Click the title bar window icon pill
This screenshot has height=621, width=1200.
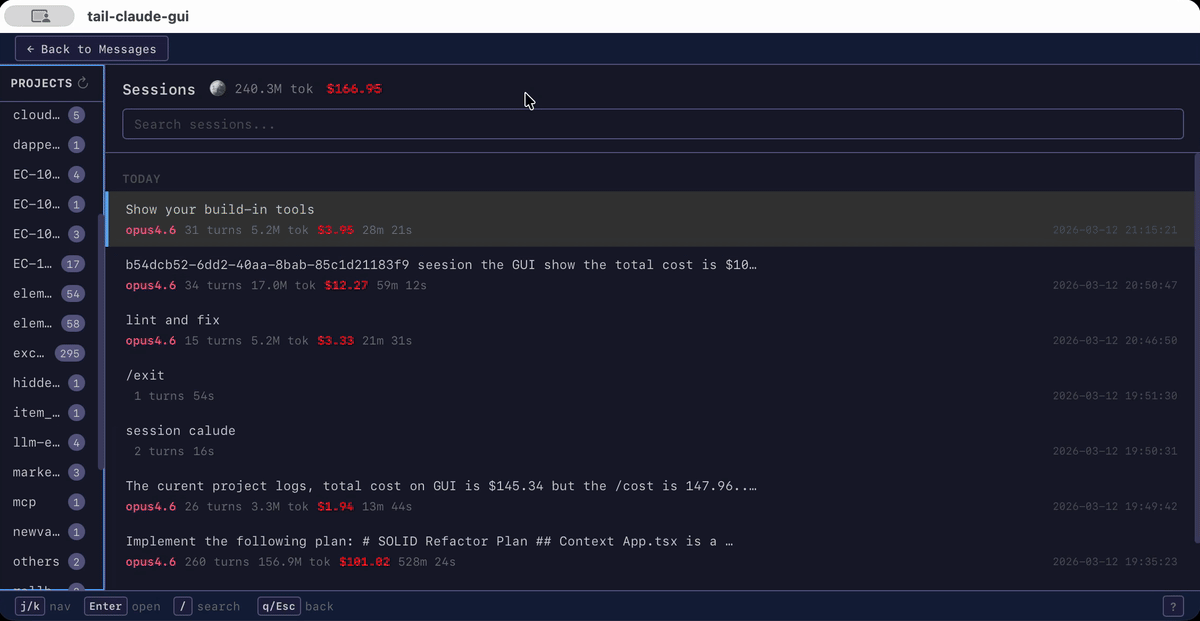click(x=40, y=16)
